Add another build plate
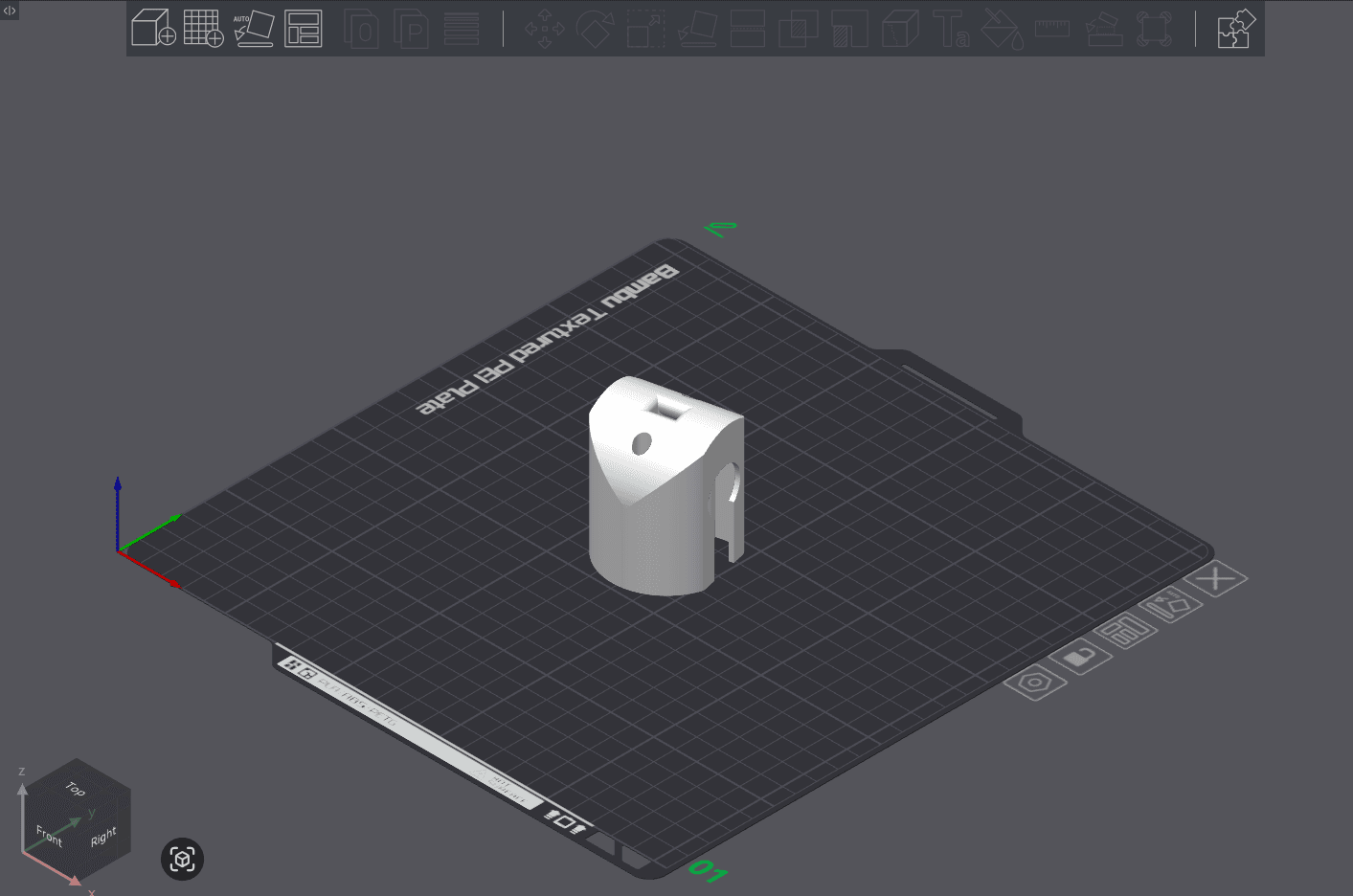Screen dimensions: 1353x896 (x=203, y=28)
